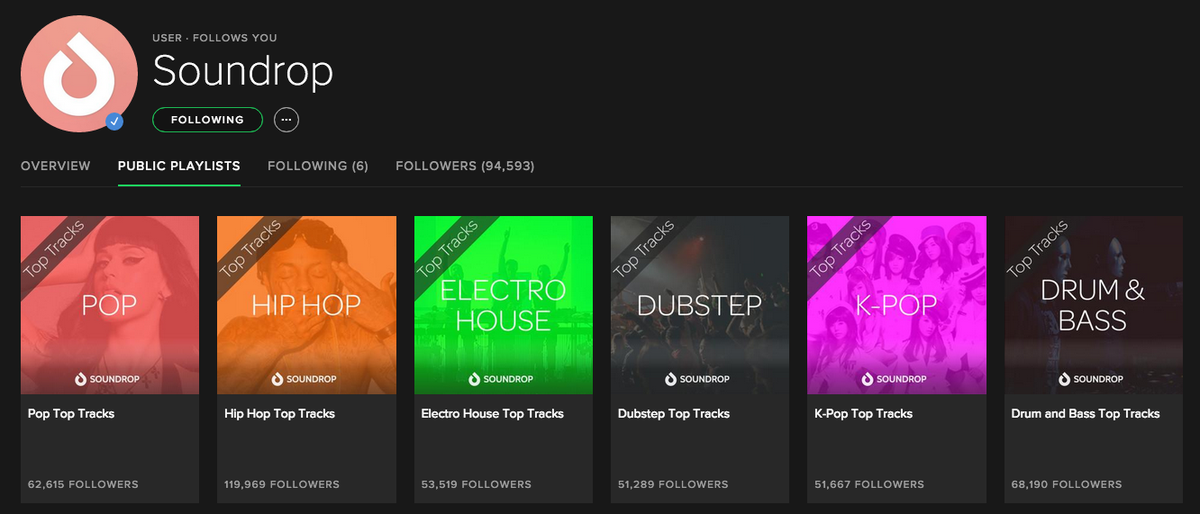Click the 51,289 Followers count text
Screen dimensions: 1200x514
673,484
